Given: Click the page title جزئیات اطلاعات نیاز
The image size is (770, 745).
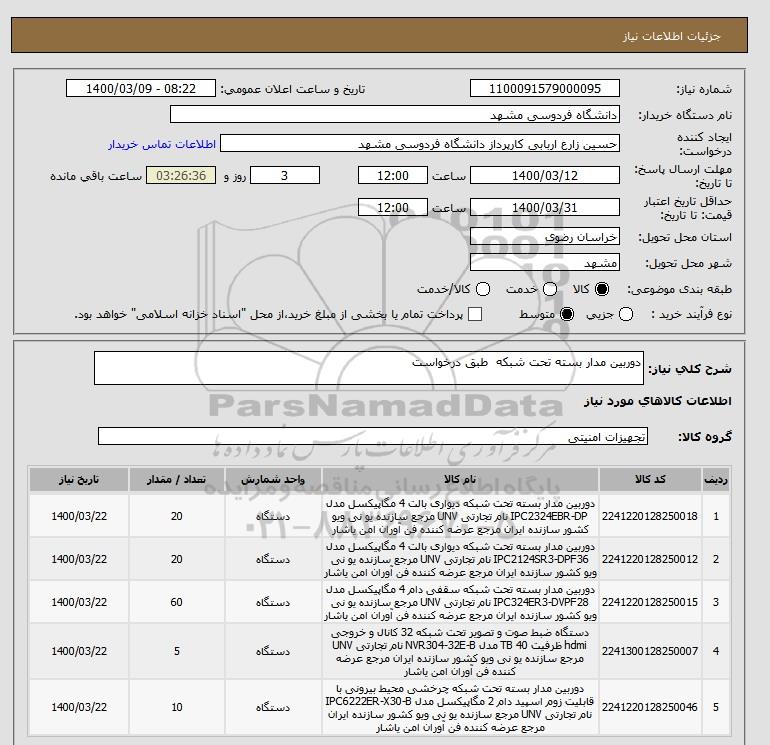Looking at the screenshot, I should click(x=671, y=36).
